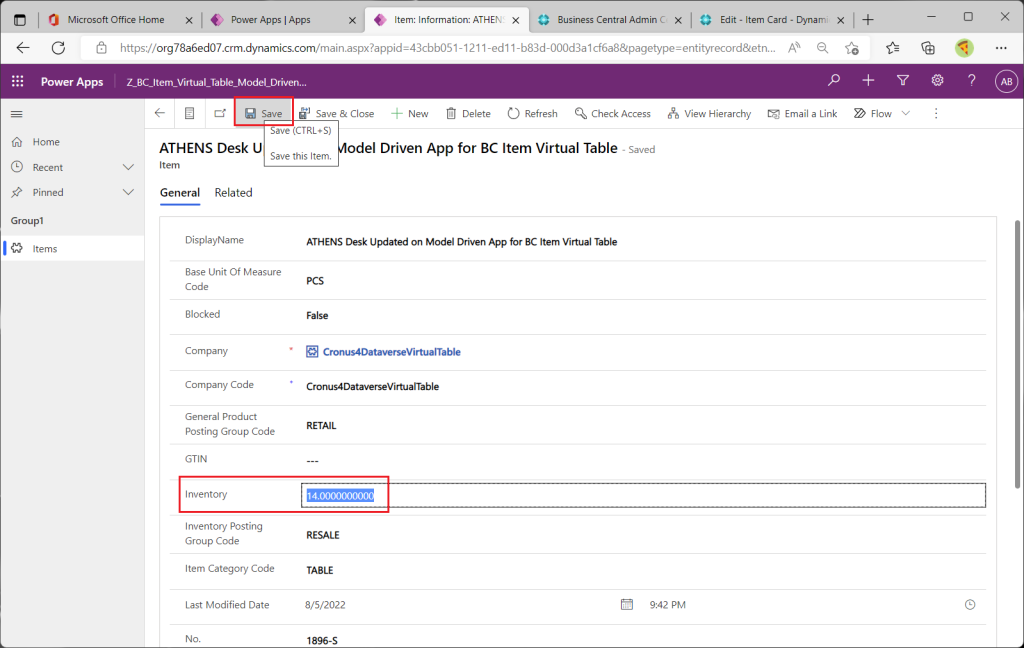The height and width of the screenshot is (648, 1024).
Task: Click Check Access command
Action: pos(613,113)
